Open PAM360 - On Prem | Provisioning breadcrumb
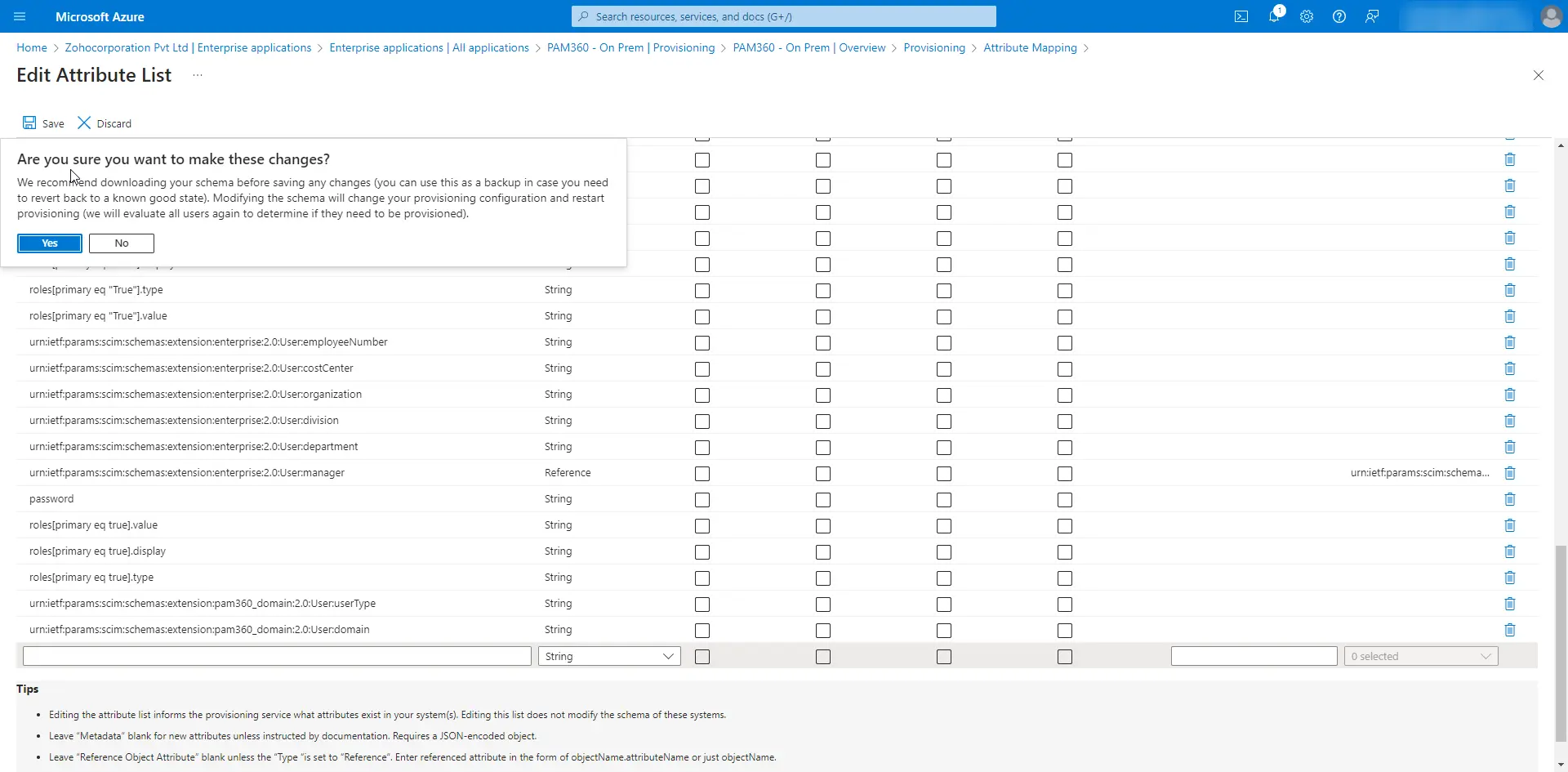 tap(630, 47)
